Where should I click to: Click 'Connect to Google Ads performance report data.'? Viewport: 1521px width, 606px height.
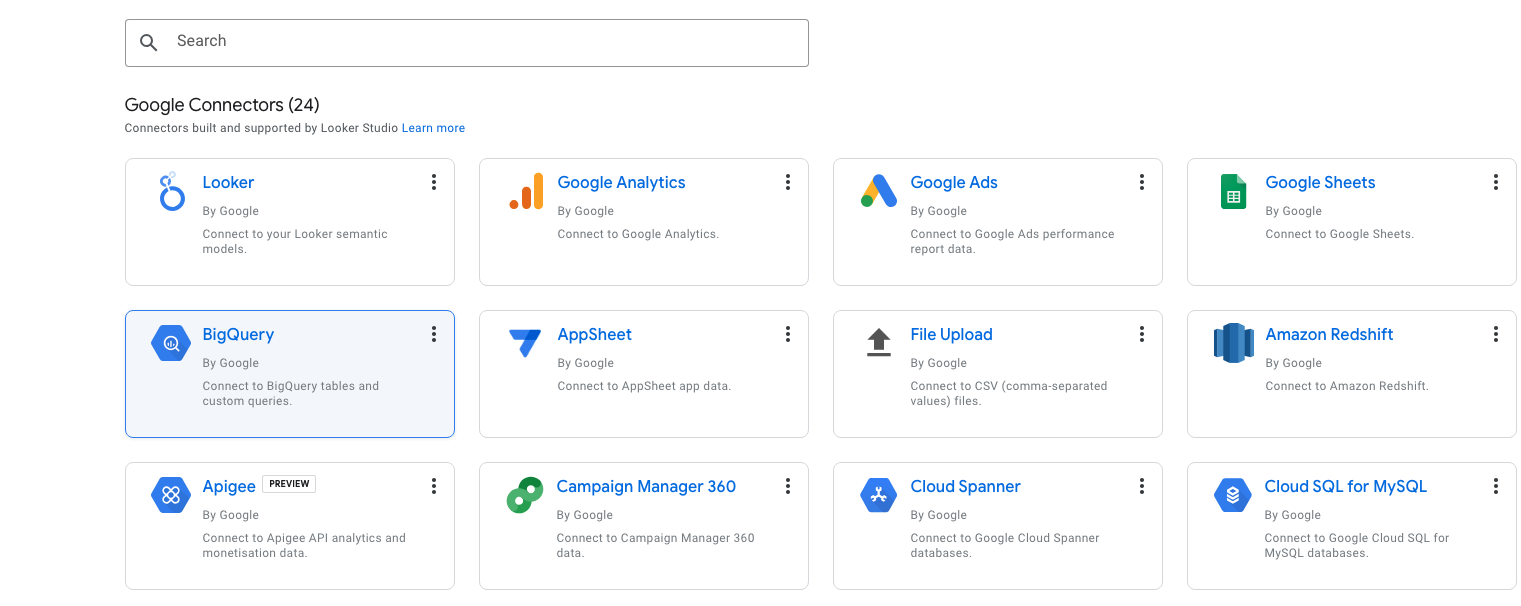(x=1012, y=242)
